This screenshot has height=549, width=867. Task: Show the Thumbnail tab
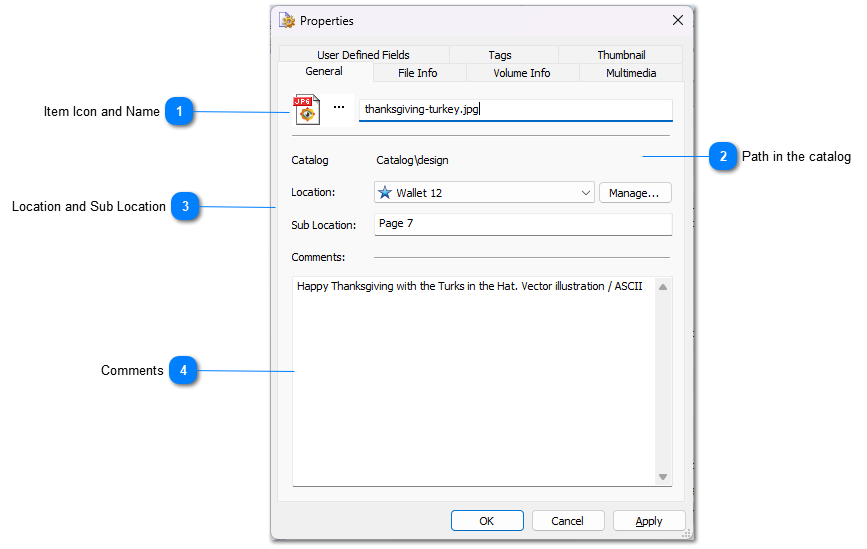[x=621, y=55]
